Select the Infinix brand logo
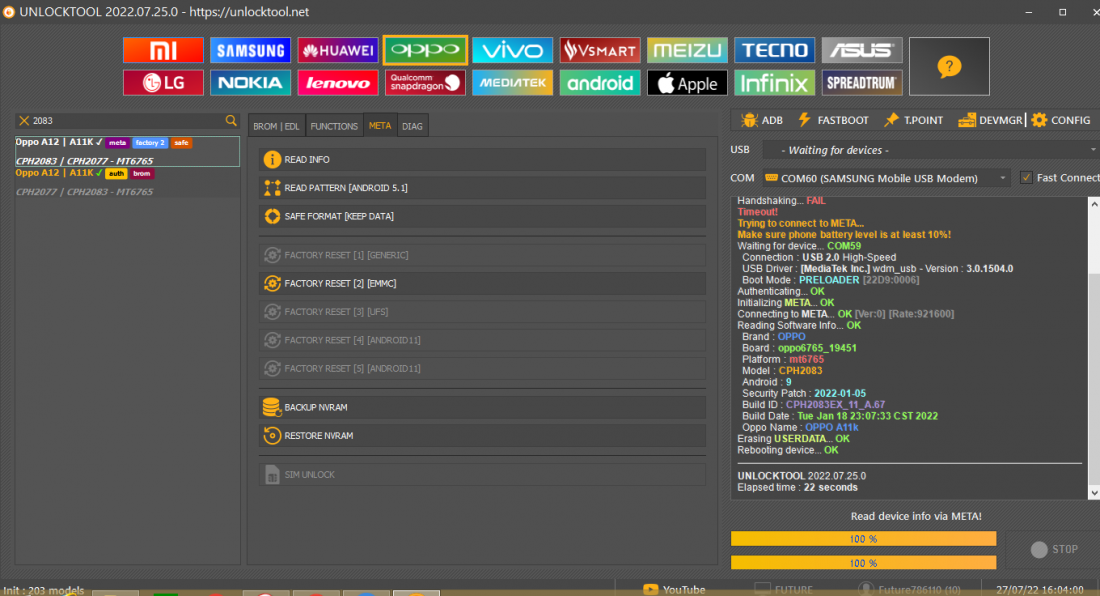 click(x=774, y=83)
